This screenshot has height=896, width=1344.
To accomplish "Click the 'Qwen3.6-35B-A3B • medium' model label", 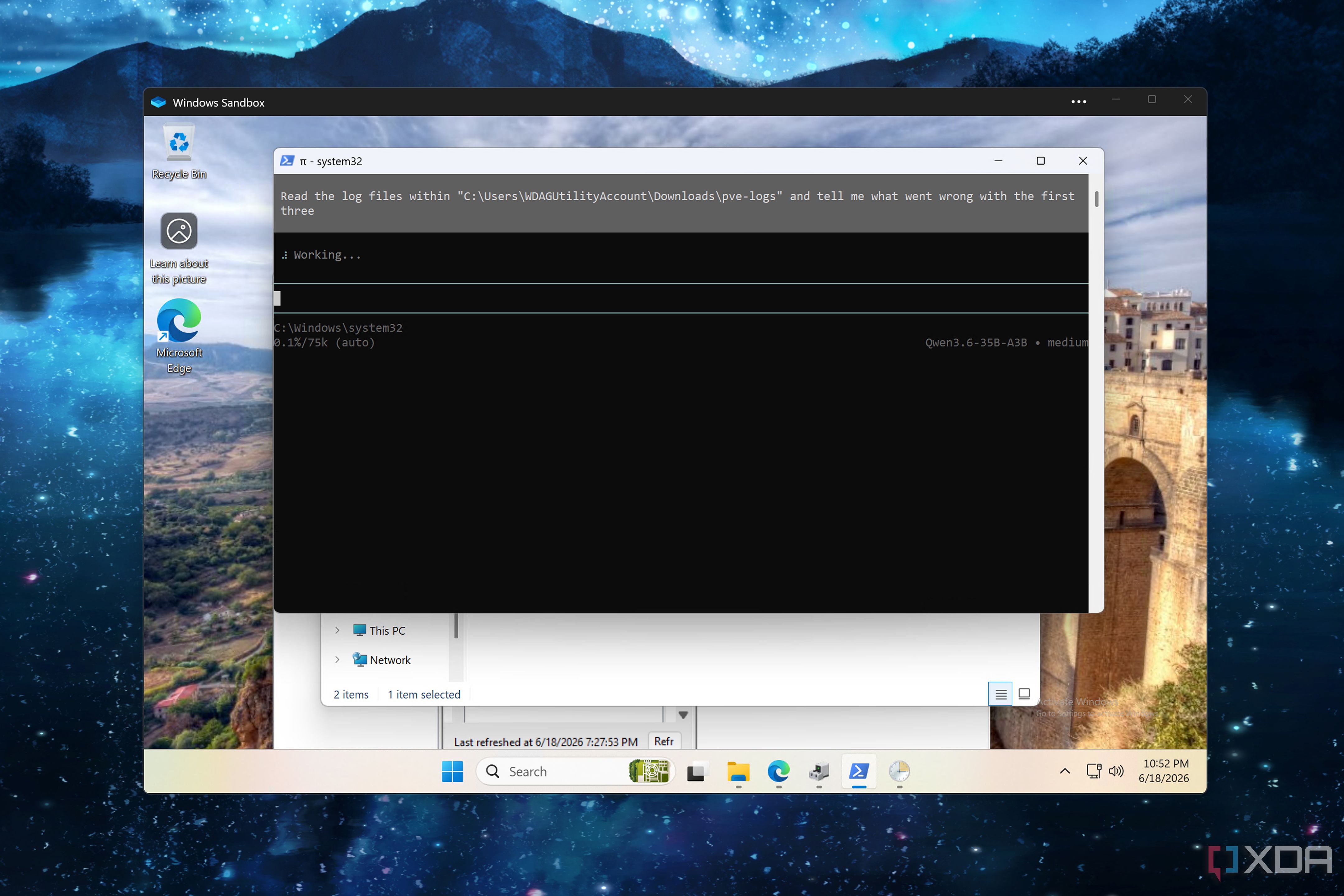I will point(1006,343).
